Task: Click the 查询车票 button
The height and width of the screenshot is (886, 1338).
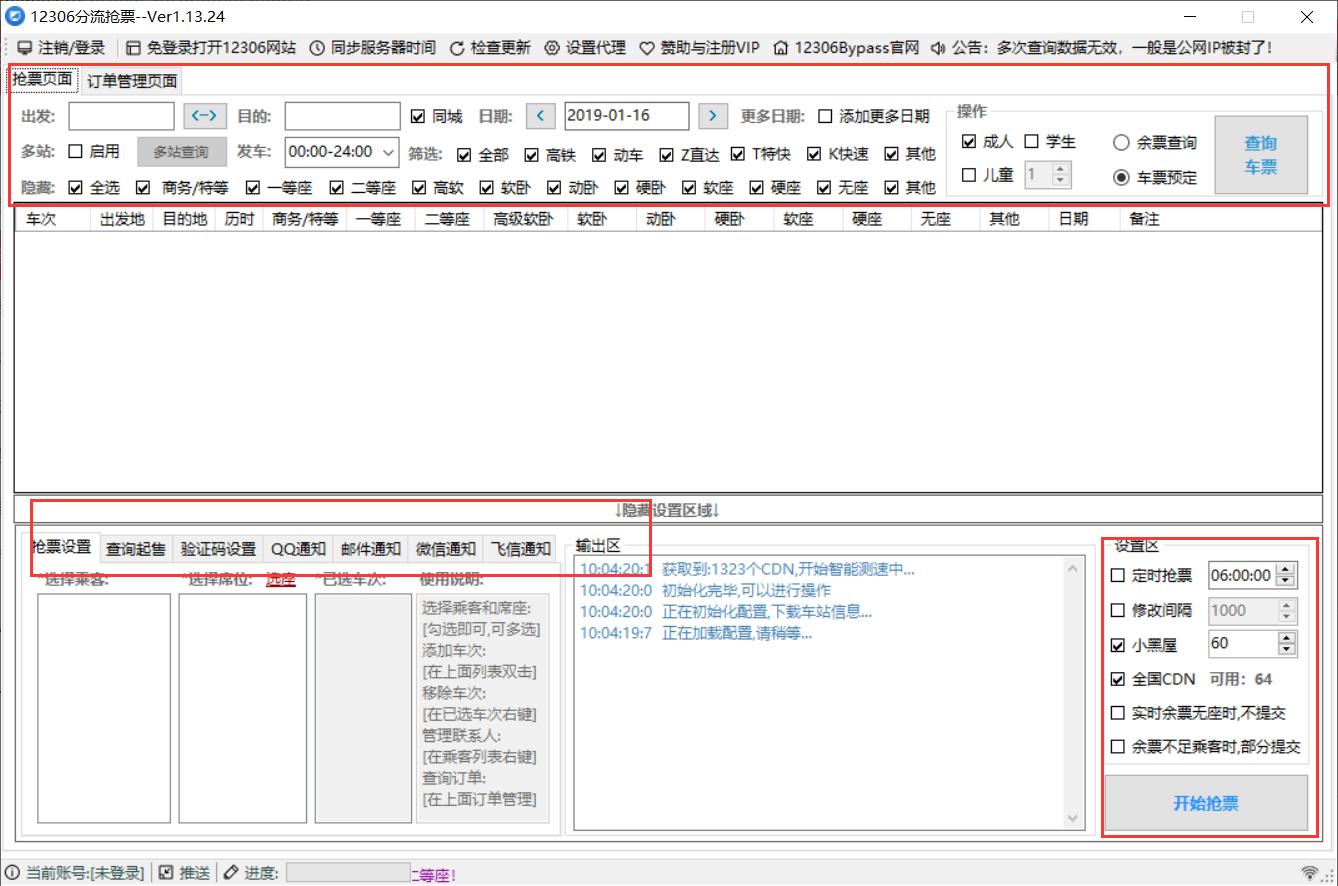Action: (x=1260, y=156)
